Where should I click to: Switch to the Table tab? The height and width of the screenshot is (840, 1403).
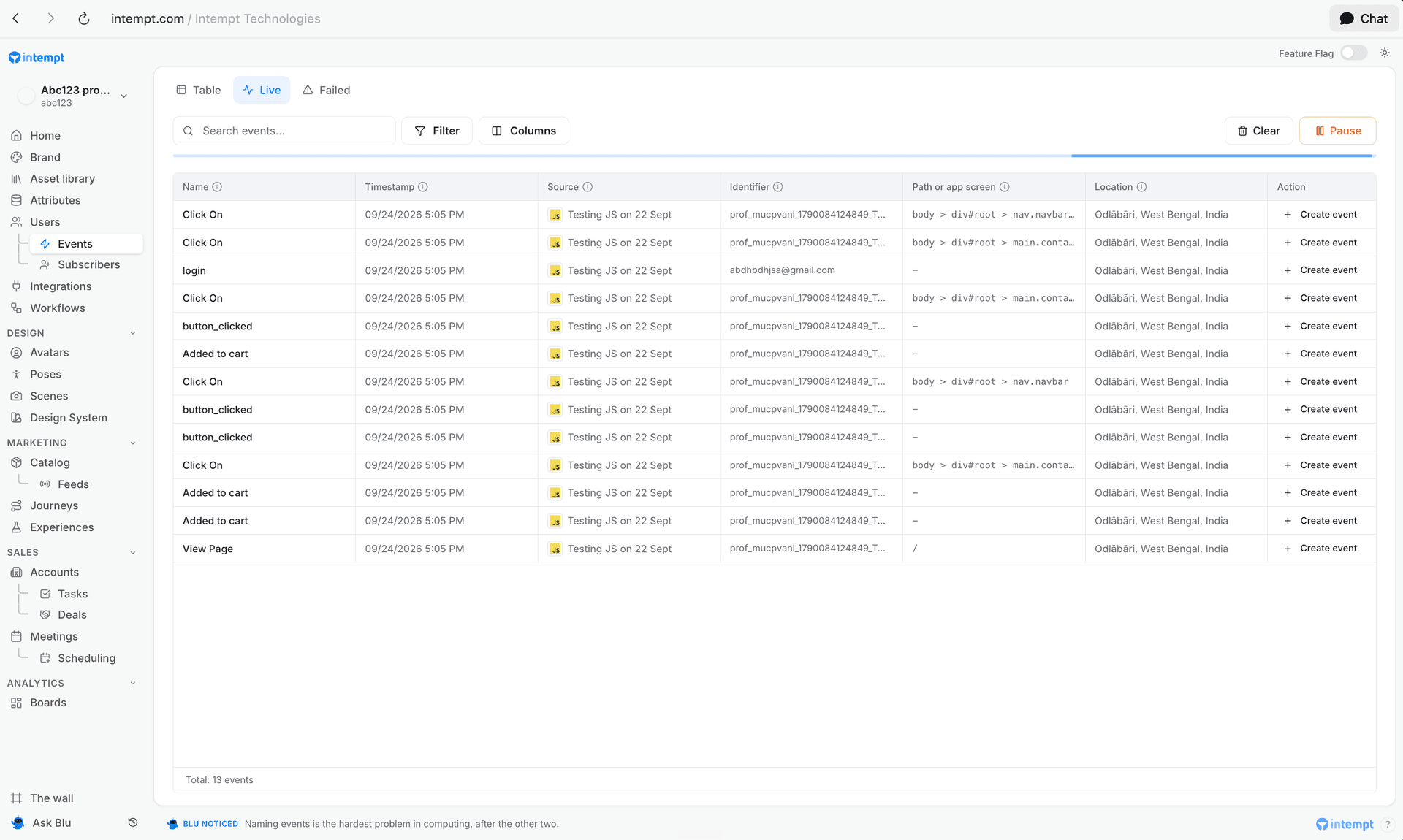tap(199, 90)
